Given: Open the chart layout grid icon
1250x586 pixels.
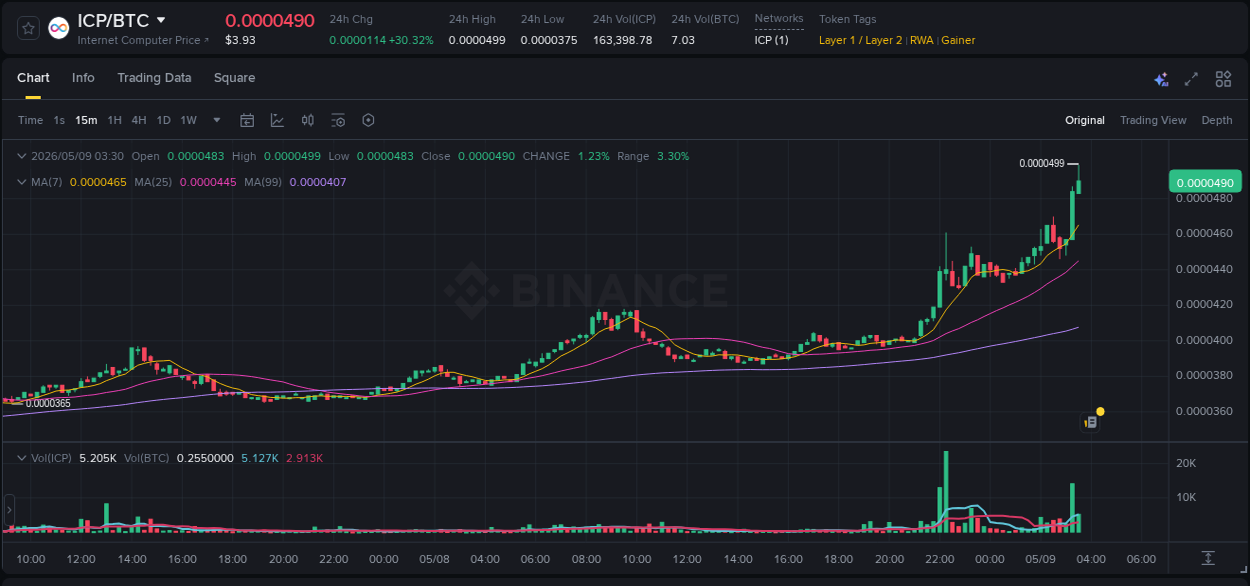Looking at the screenshot, I should coord(1223,79).
